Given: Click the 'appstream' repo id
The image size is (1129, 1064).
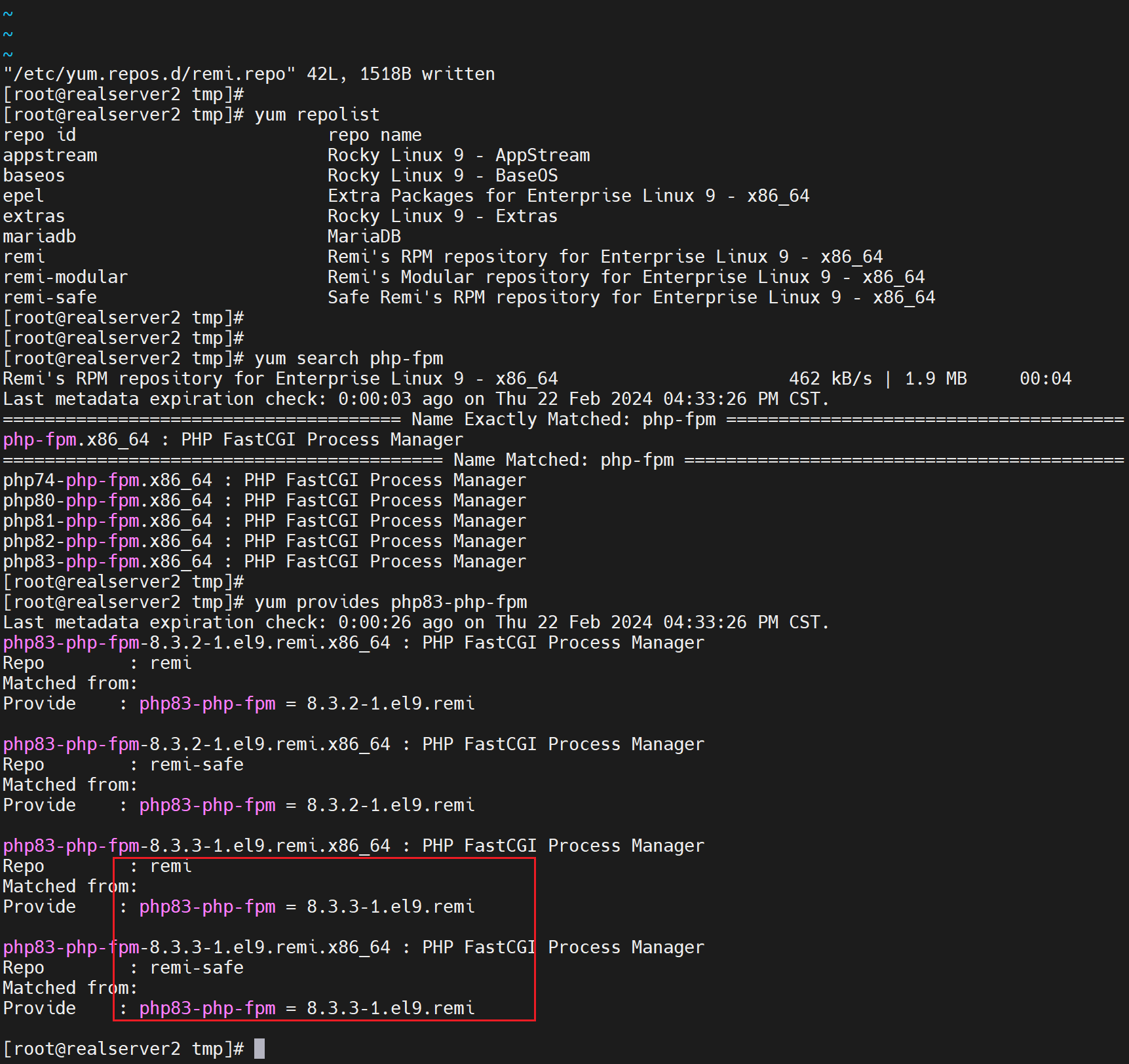Looking at the screenshot, I should 50,155.
